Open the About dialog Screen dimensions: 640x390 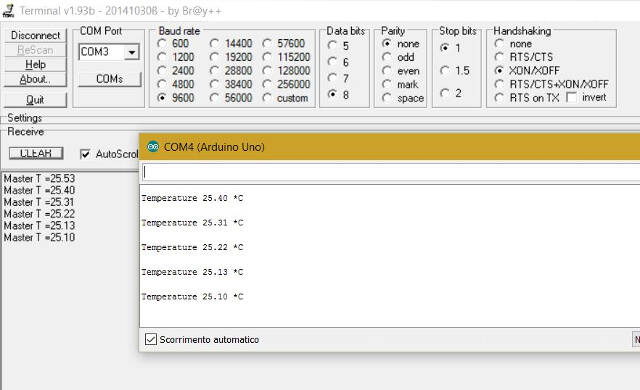click(x=35, y=79)
